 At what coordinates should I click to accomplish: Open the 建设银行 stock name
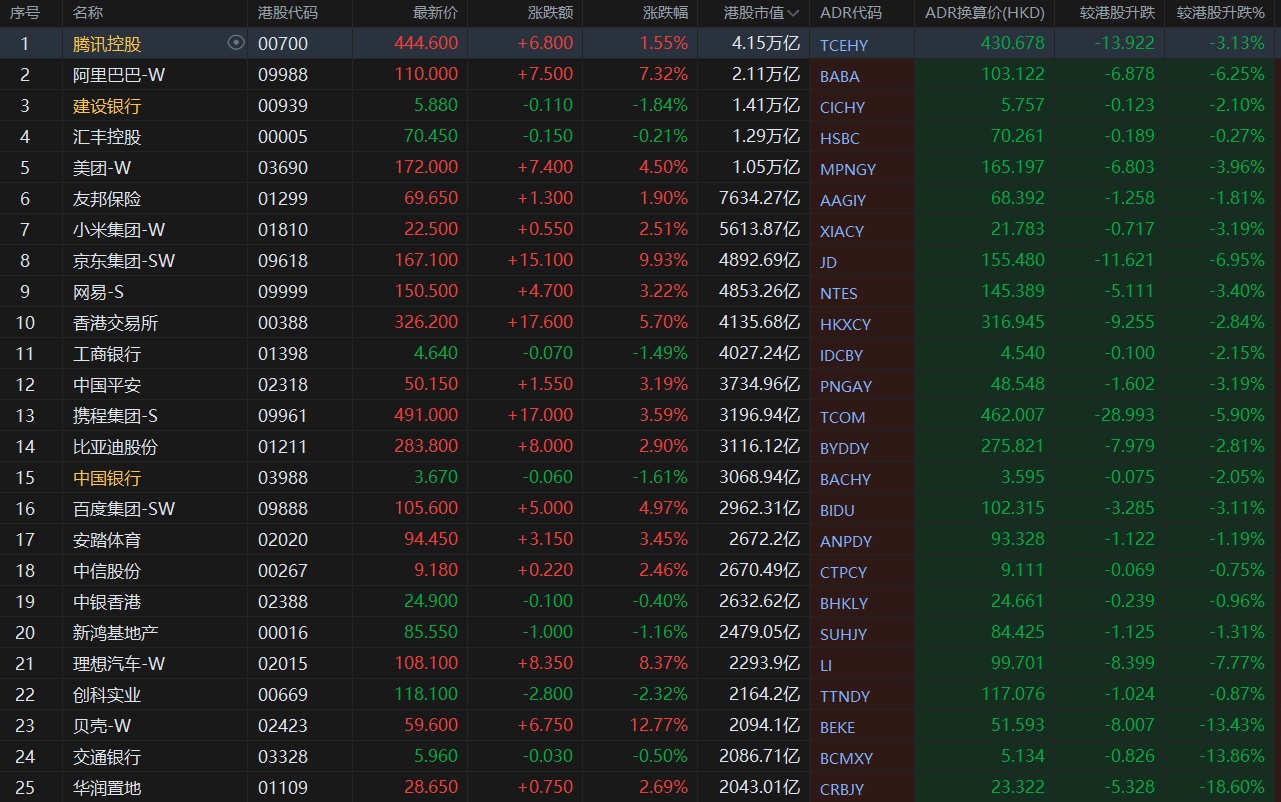[x=107, y=106]
